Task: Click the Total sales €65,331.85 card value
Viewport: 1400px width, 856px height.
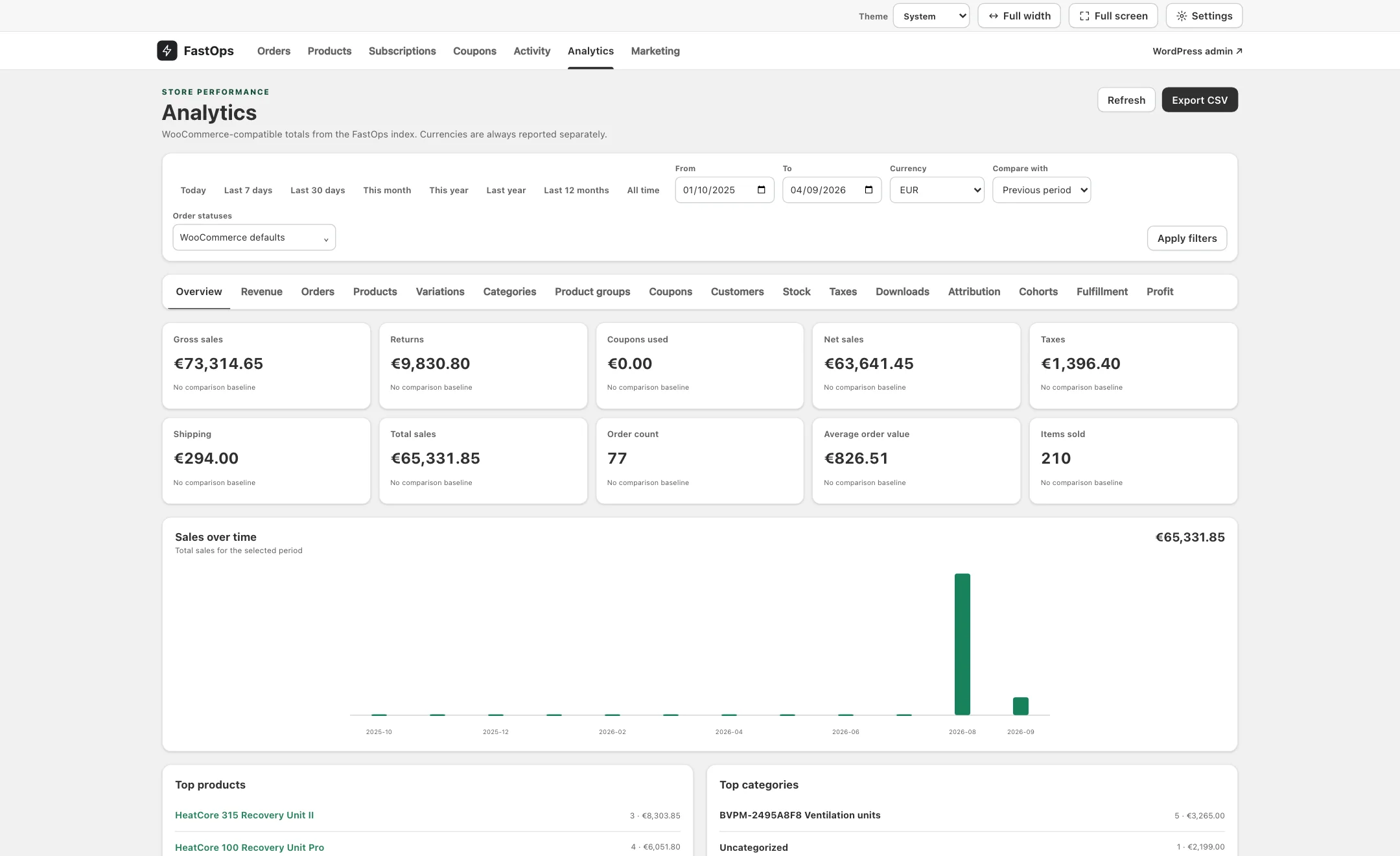Action: pos(435,458)
